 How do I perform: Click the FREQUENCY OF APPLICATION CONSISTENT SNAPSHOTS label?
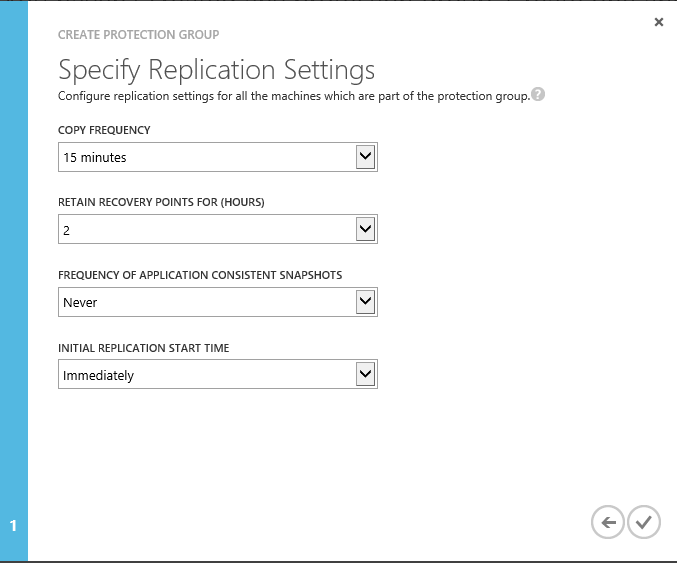pyautogui.click(x=202, y=275)
